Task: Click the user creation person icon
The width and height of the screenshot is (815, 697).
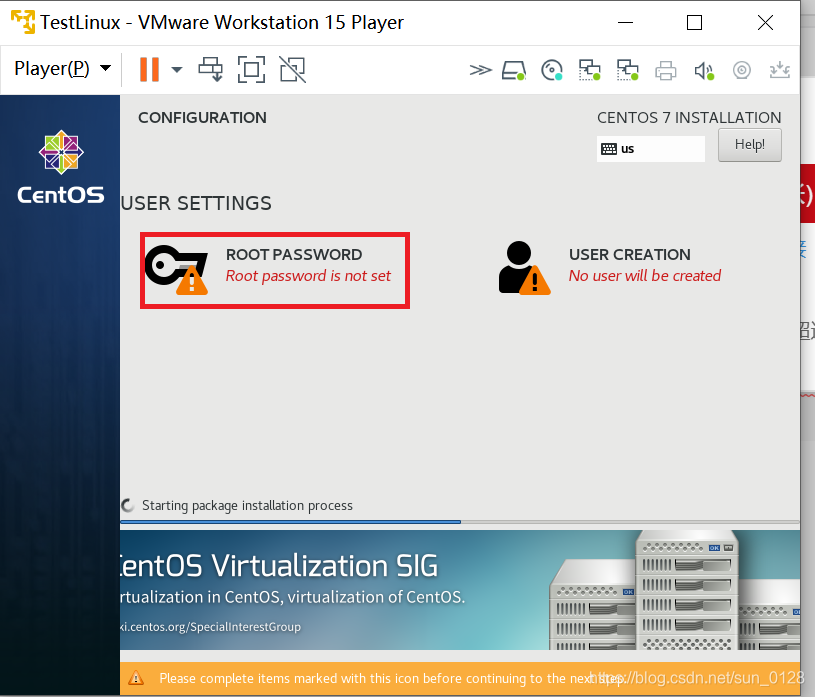Action: click(x=524, y=268)
